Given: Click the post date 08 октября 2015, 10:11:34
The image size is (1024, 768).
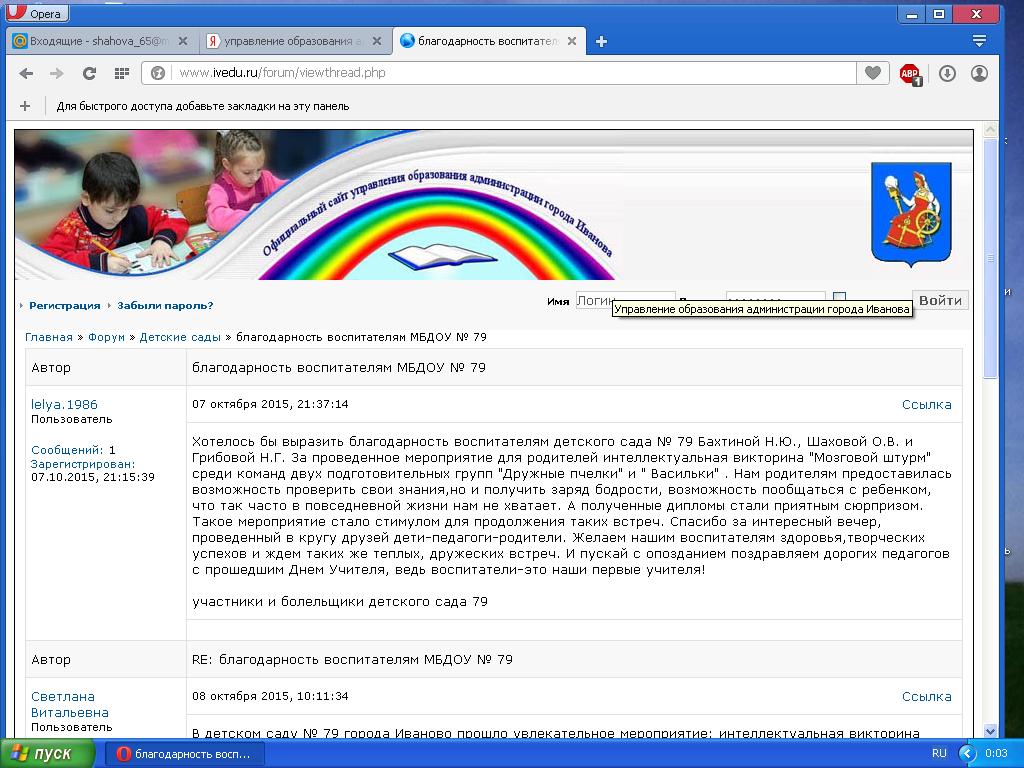Looking at the screenshot, I should (x=270, y=696).
